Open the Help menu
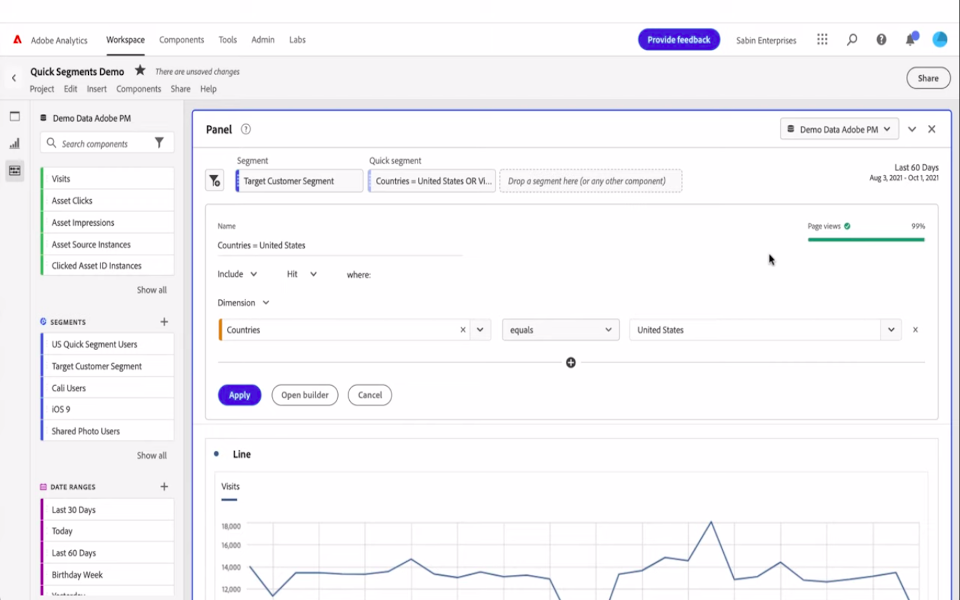Image resolution: width=960 pixels, height=600 pixels. coord(208,89)
